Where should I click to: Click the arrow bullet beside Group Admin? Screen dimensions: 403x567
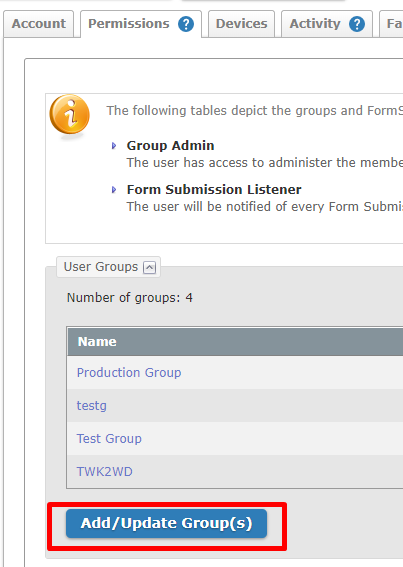[114, 146]
